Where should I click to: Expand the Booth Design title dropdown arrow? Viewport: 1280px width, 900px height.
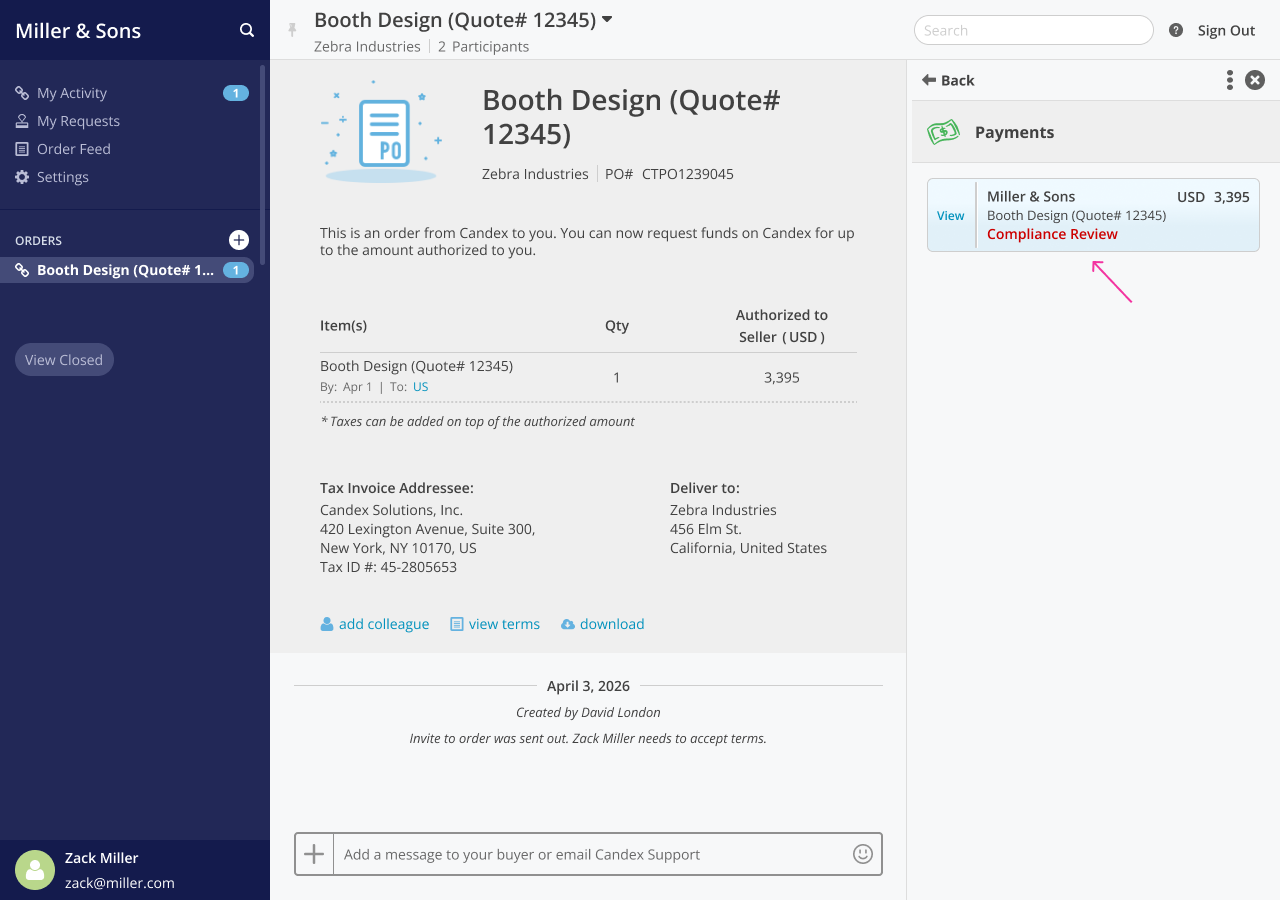pyautogui.click(x=607, y=19)
